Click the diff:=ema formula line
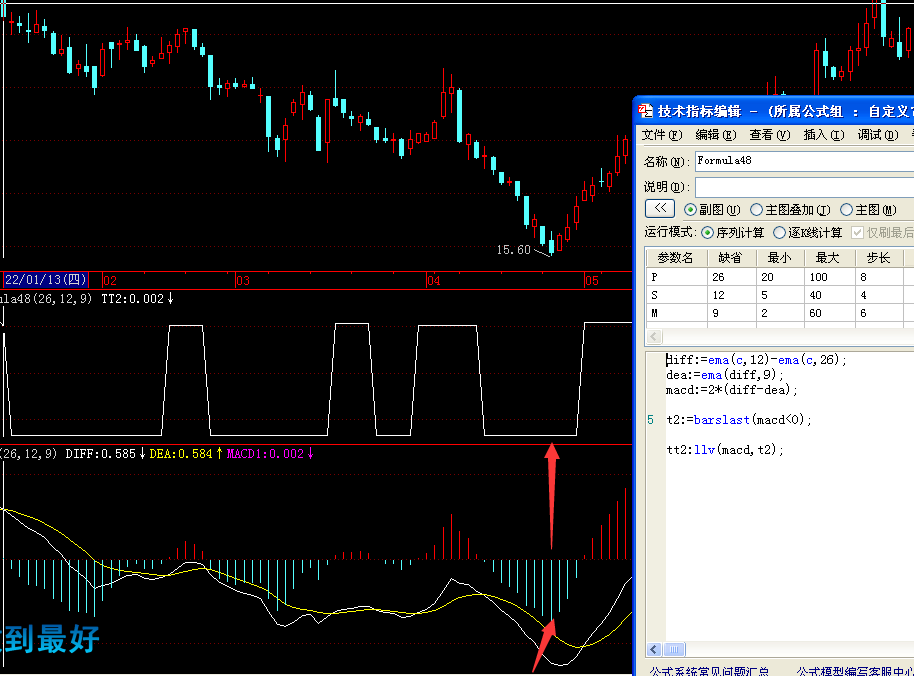Screen dimensions: 914x676 757,360
